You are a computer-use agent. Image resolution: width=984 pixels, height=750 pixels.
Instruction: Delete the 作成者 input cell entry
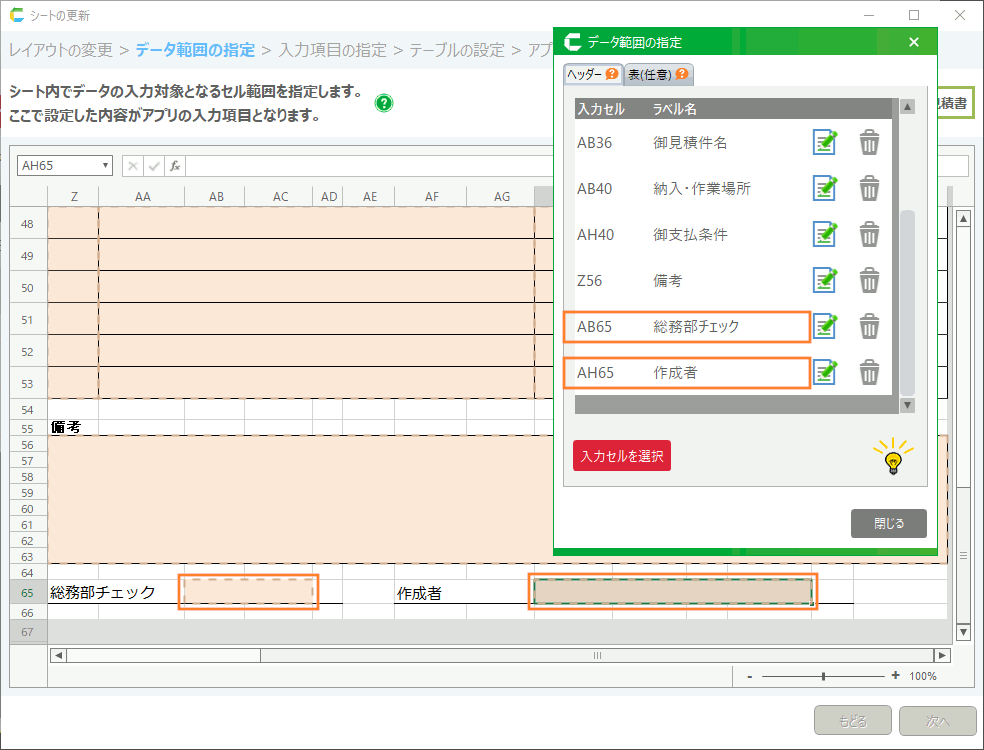tap(870, 373)
